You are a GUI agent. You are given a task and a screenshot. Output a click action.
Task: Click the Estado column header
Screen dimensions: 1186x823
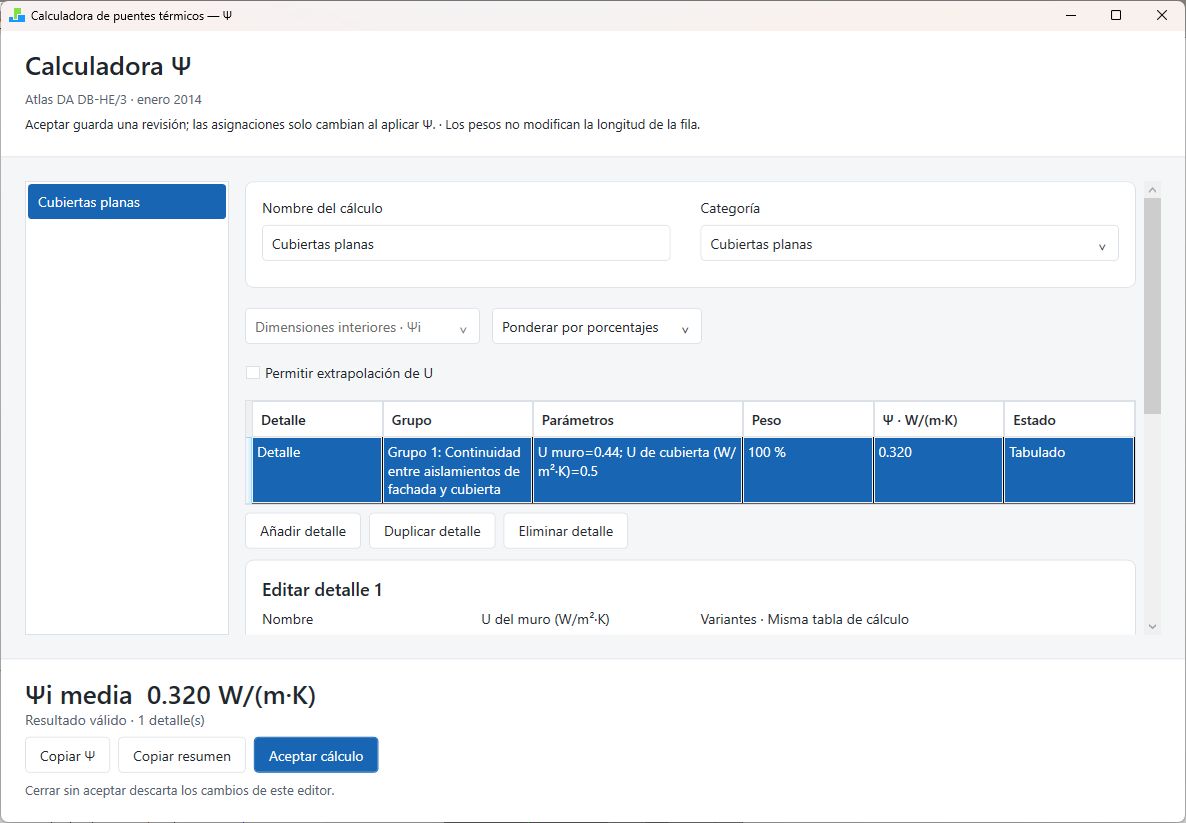coord(1070,420)
